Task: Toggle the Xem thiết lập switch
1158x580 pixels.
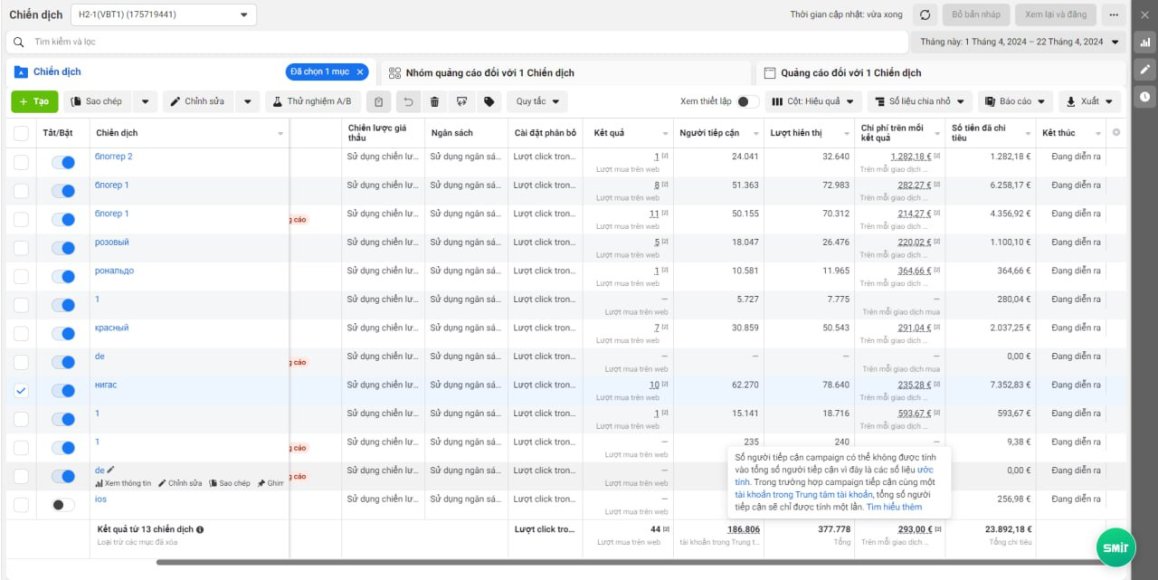Action: 747,102
